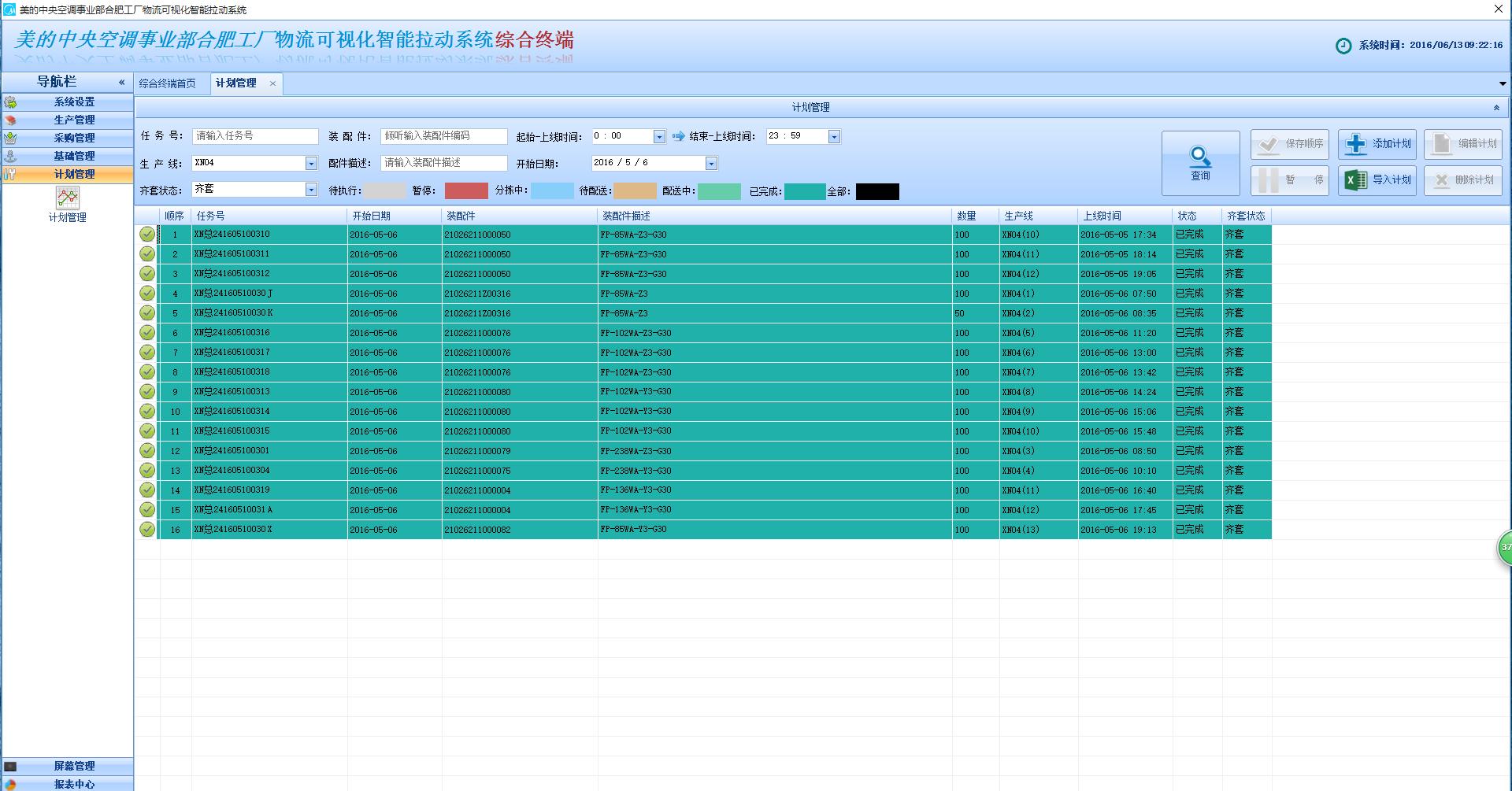
Task: Click the 采购管理 basket icon
Action: [10, 139]
